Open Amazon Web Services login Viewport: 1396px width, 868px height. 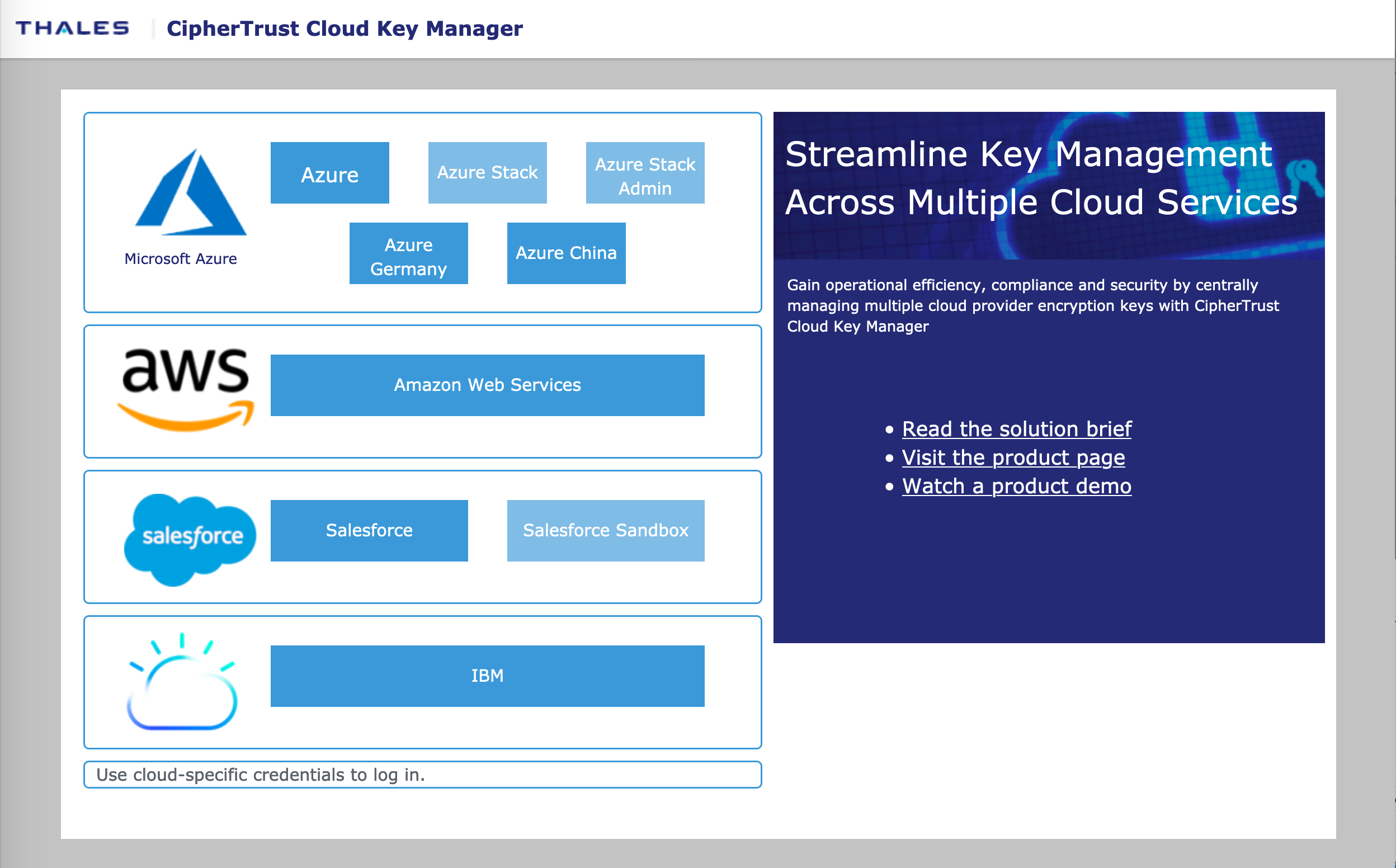tap(487, 385)
